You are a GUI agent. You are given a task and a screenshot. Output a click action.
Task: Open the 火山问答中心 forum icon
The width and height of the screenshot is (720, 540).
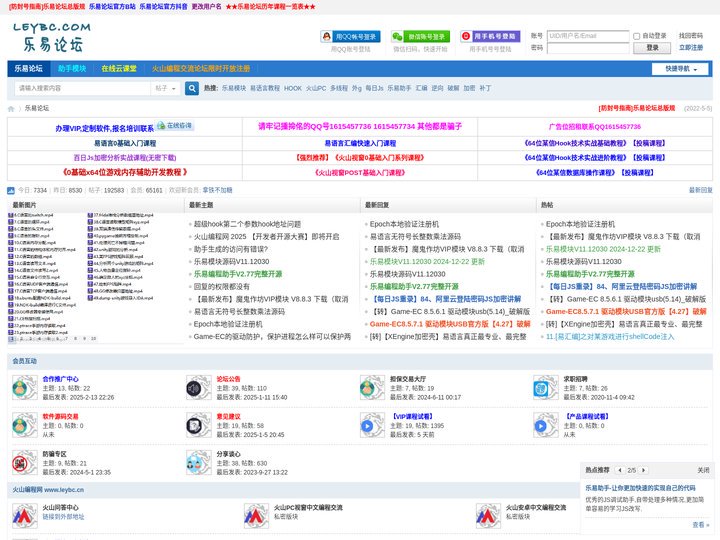coord(25,516)
